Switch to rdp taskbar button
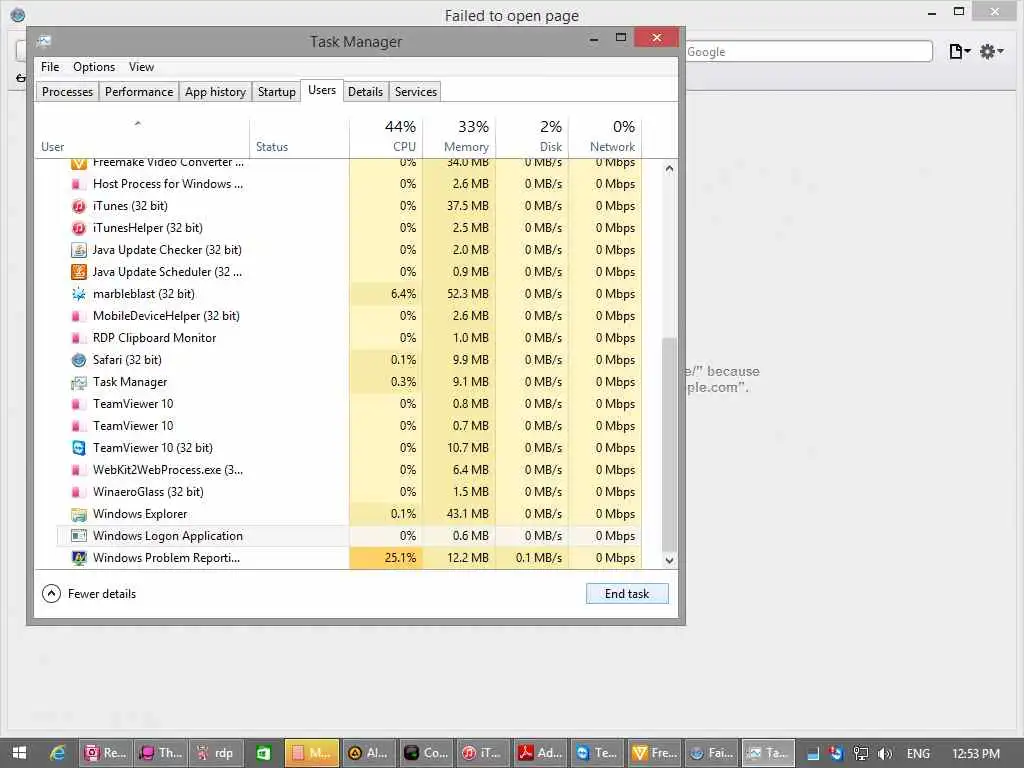Screen dimensions: 1024x768 [216, 753]
